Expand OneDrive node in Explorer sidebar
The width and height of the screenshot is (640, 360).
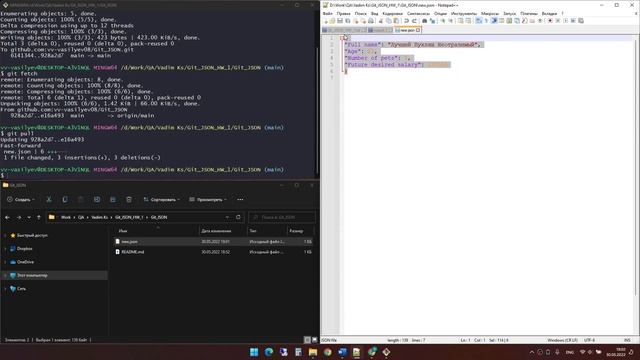[x=5, y=262]
